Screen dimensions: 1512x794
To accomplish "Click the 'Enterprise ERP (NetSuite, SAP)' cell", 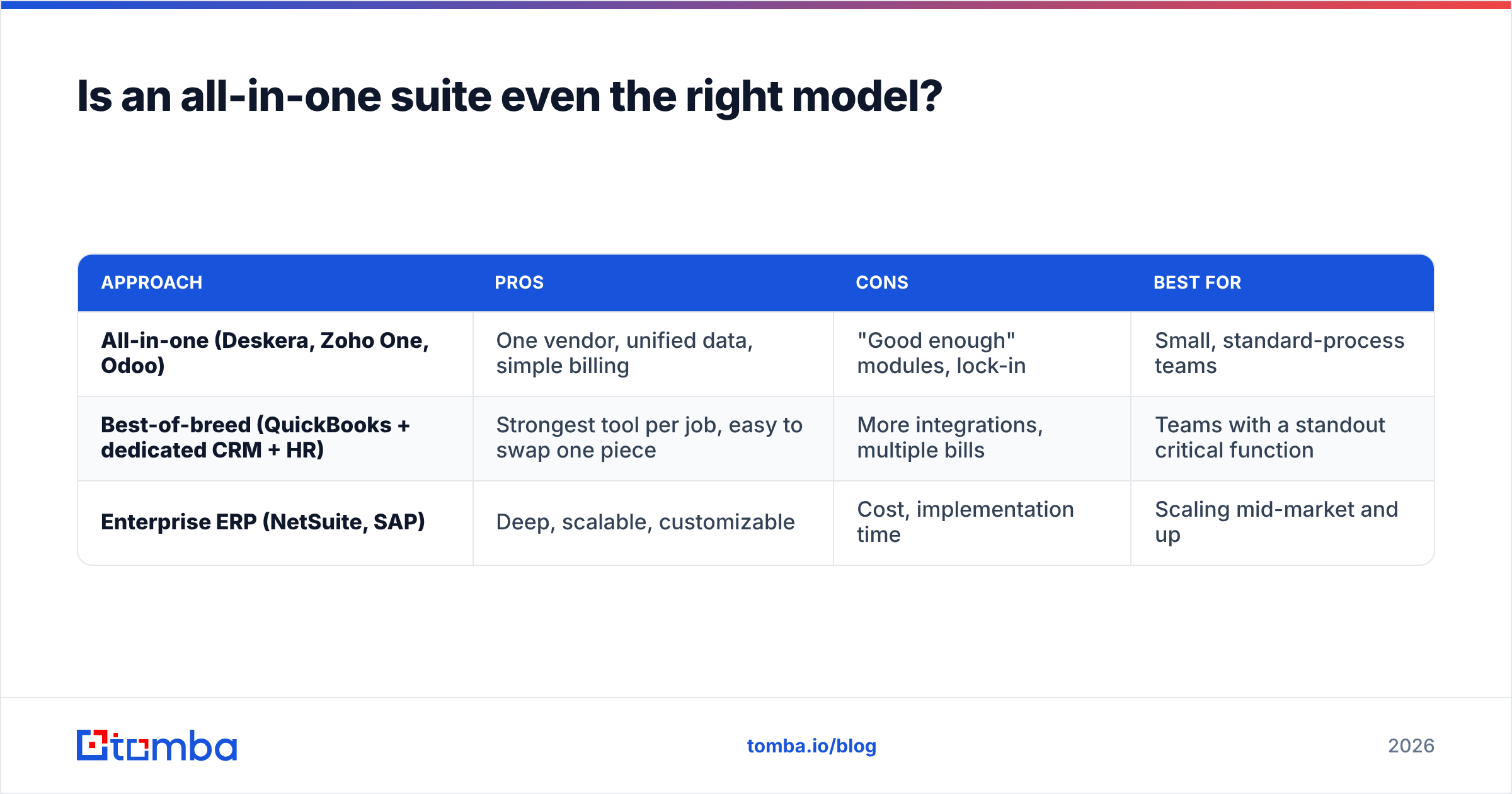I will (275, 522).
